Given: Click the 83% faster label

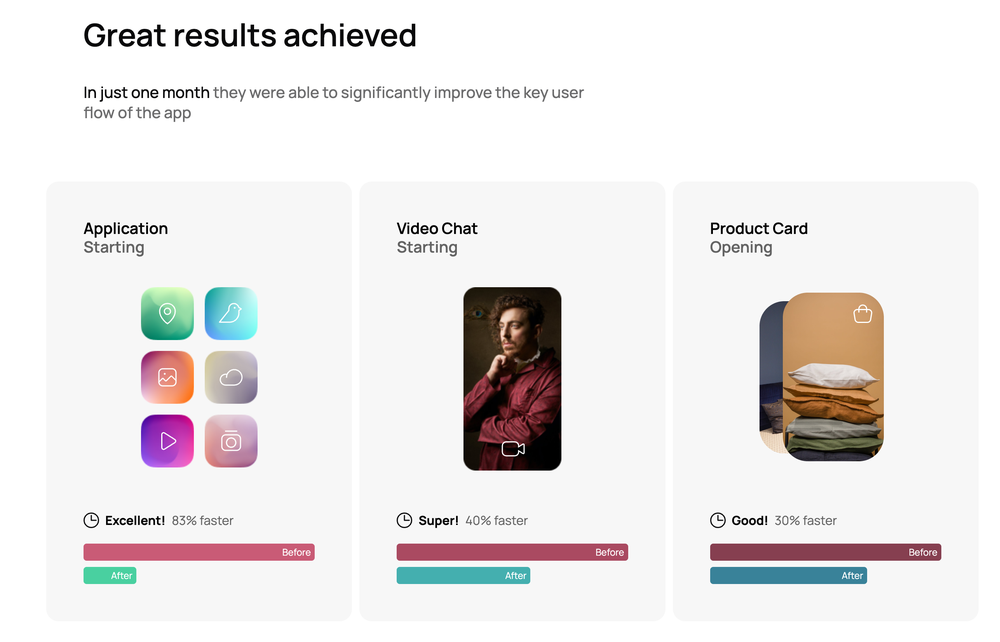Looking at the screenshot, I should point(204,520).
